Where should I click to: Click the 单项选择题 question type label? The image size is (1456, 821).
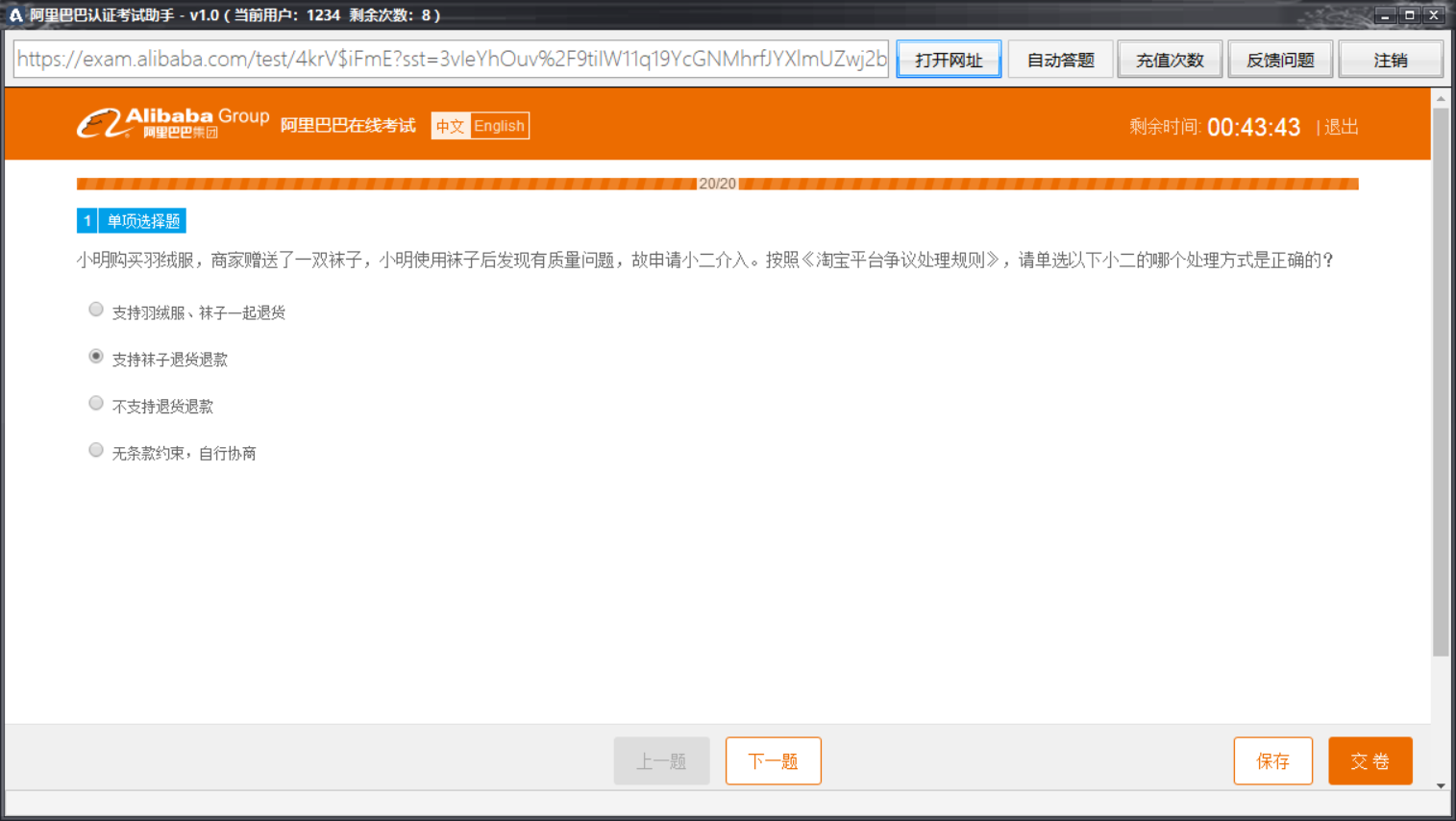click(x=143, y=221)
